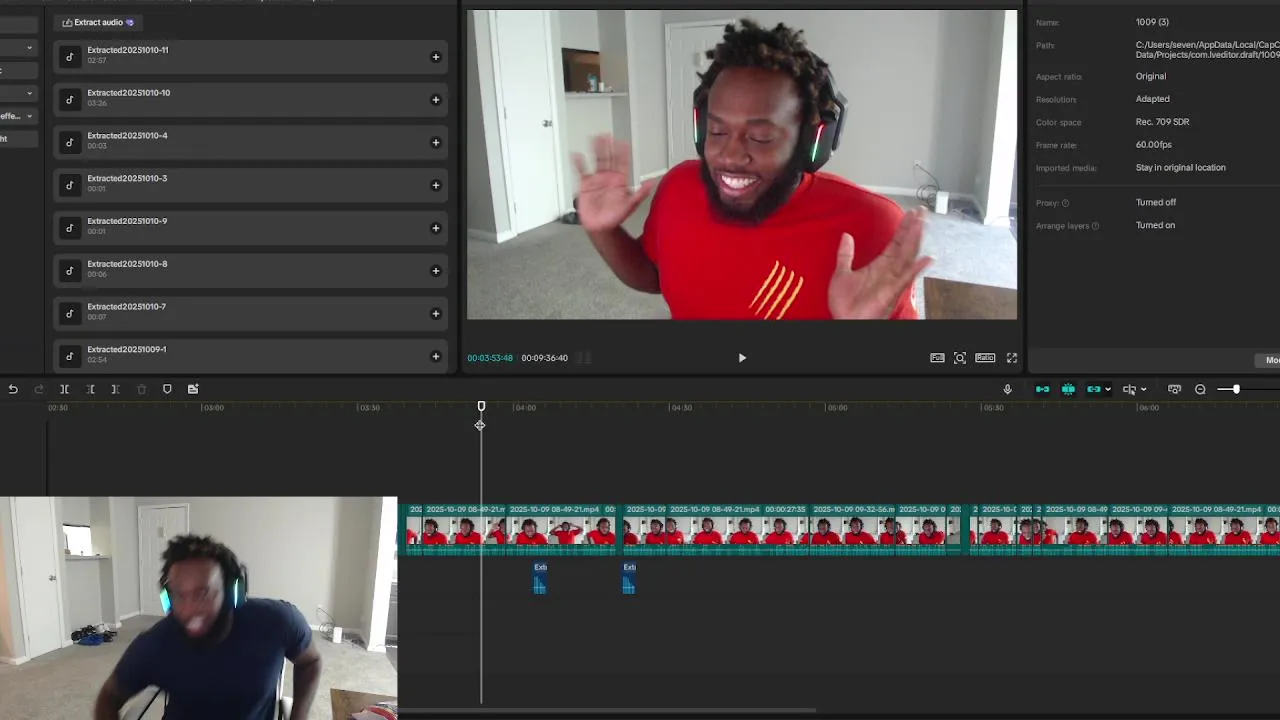The image size is (1280, 720).
Task: Adjust the timeline zoom slider handle
Action: pos(1236,389)
